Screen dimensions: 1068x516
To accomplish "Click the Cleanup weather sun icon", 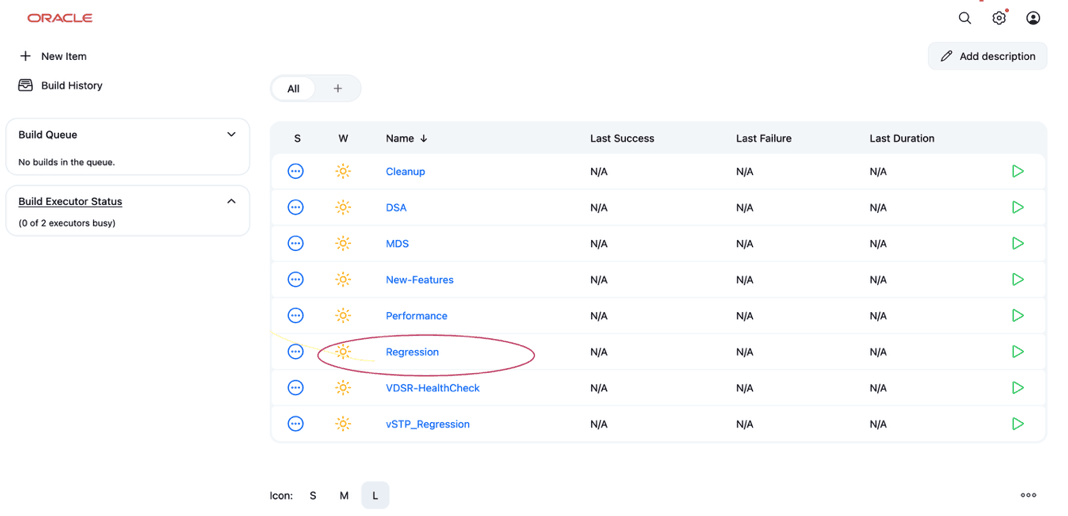I will 343,172.
